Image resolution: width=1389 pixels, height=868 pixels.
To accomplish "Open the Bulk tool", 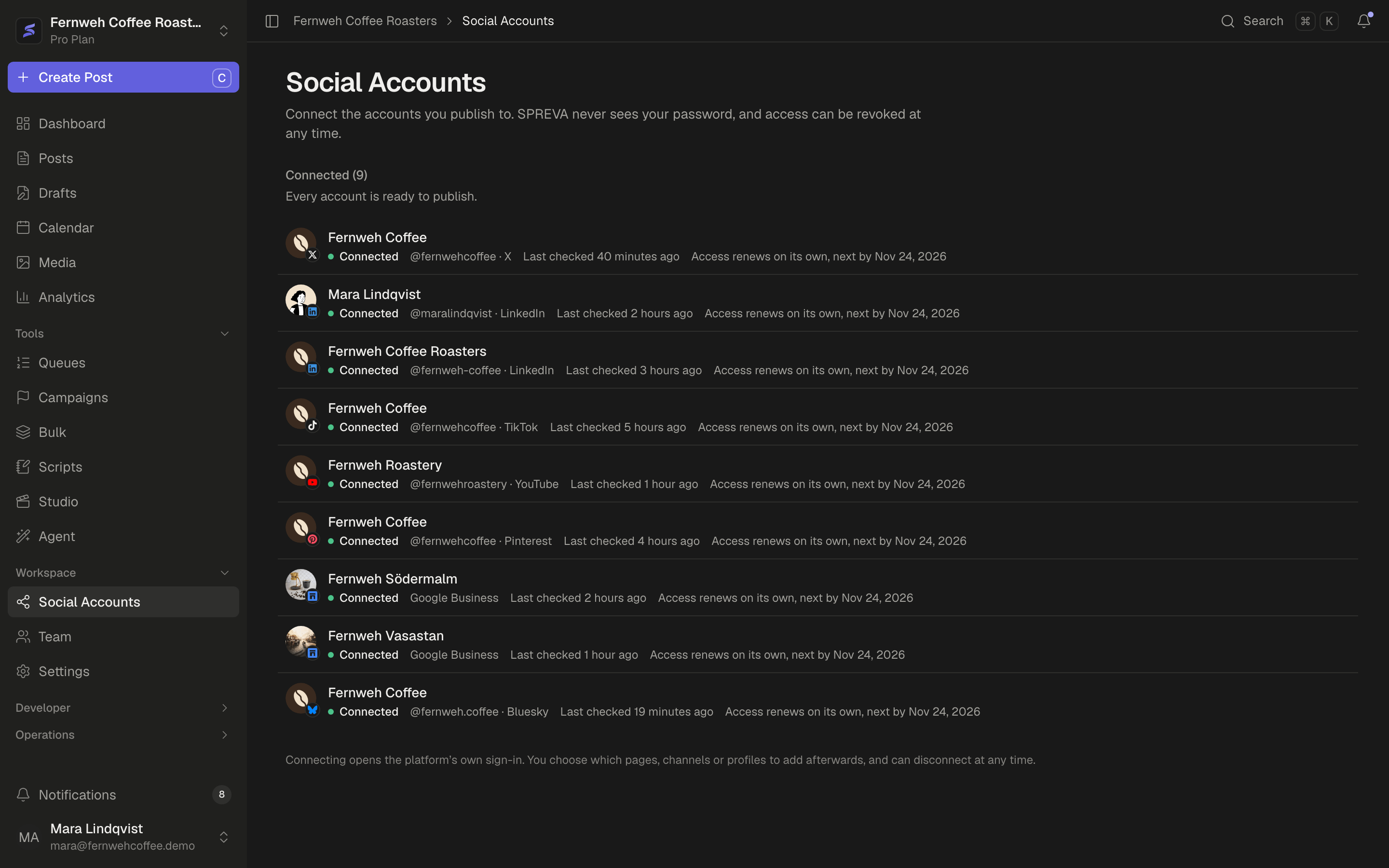I will tap(123, 432).
